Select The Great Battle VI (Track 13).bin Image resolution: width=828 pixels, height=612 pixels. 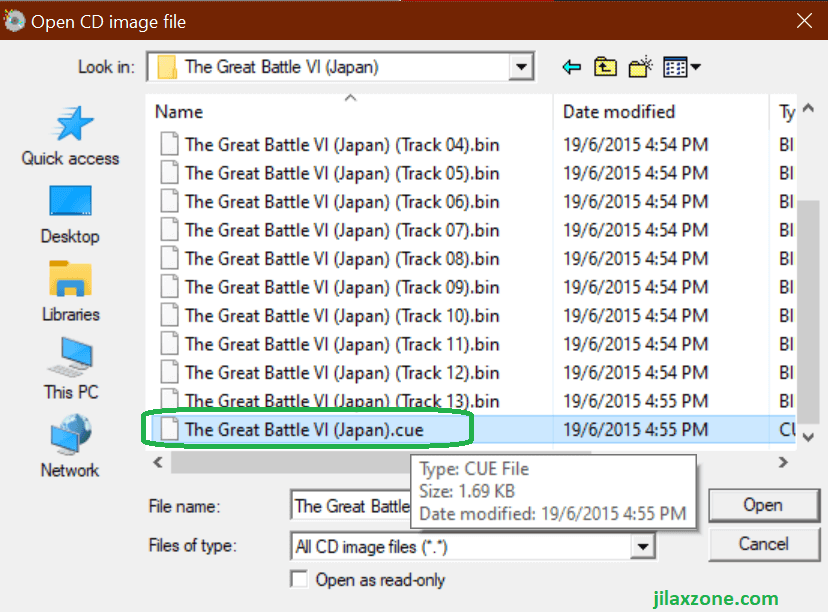click(342, 401)
